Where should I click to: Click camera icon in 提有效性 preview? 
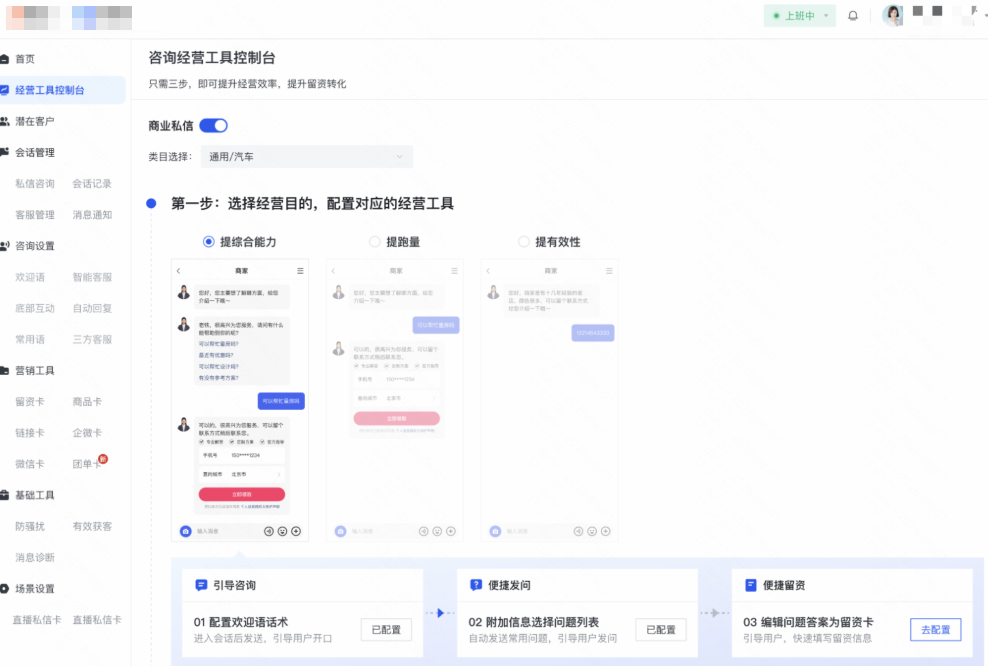tap(495, 531)
